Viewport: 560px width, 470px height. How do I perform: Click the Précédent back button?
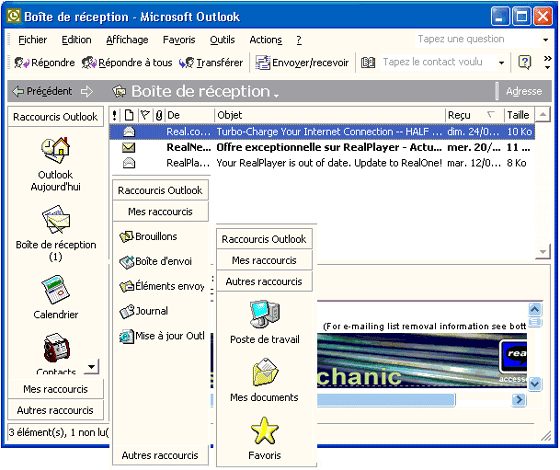click(x=42, y=91)
